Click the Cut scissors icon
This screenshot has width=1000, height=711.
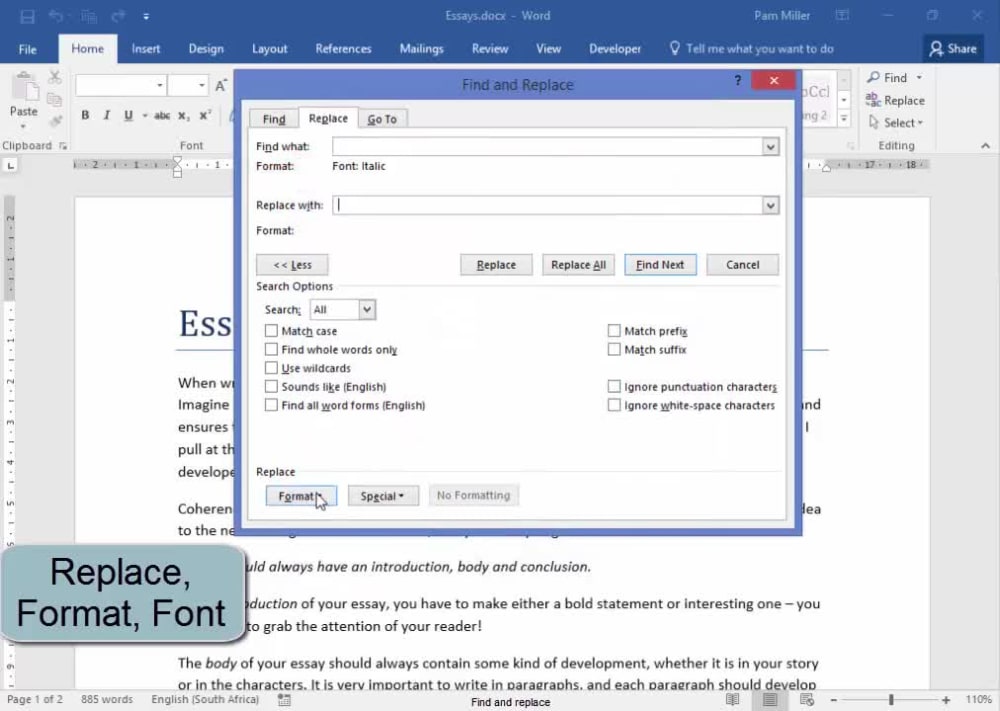(55, 78)
